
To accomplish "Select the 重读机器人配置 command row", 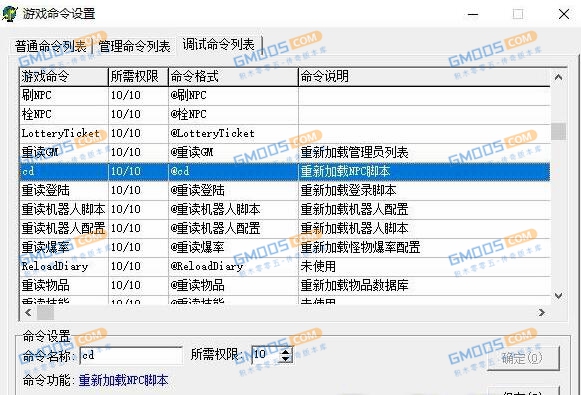I will click(285, 228).
